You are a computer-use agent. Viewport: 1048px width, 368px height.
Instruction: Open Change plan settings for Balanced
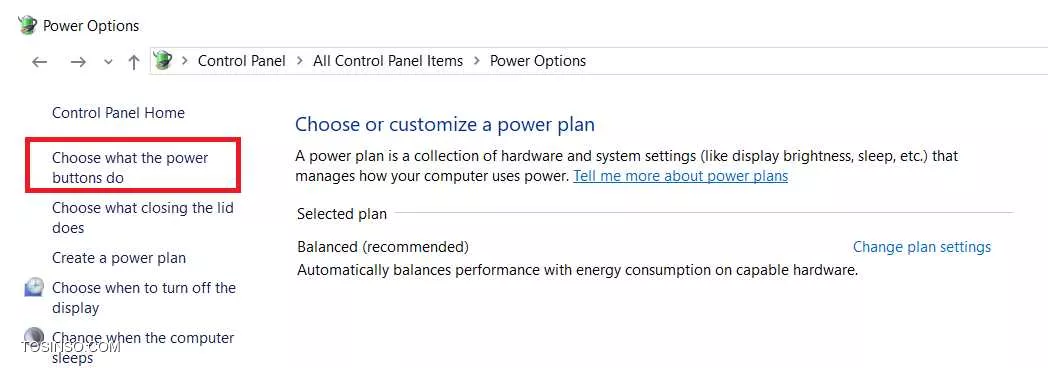point(922,247)
